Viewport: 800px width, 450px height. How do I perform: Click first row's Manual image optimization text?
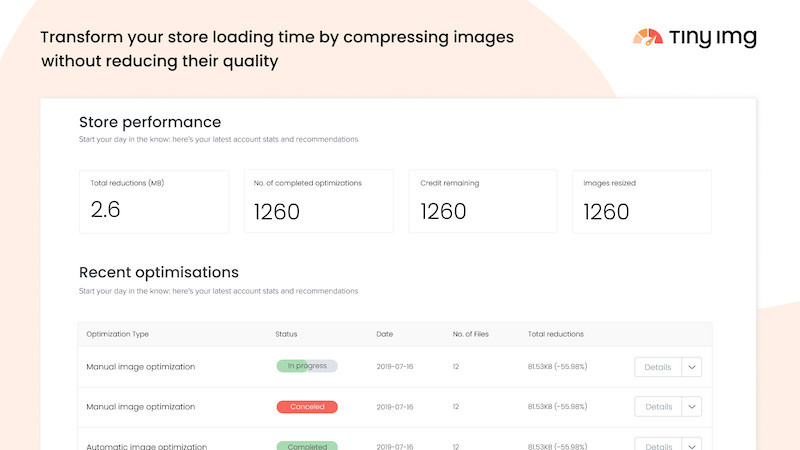click(x=141, y=367)
